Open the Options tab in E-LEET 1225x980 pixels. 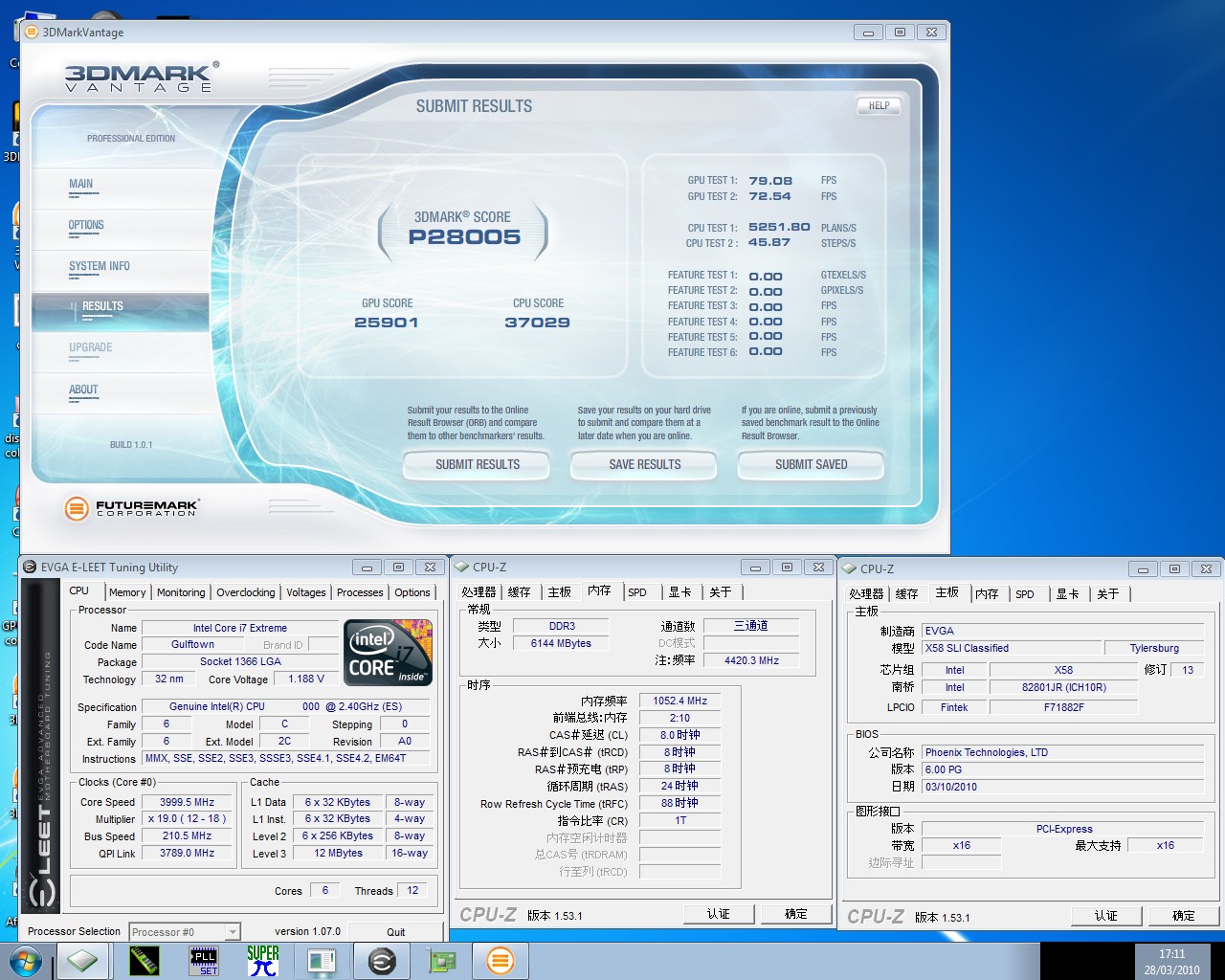[412, 592]
